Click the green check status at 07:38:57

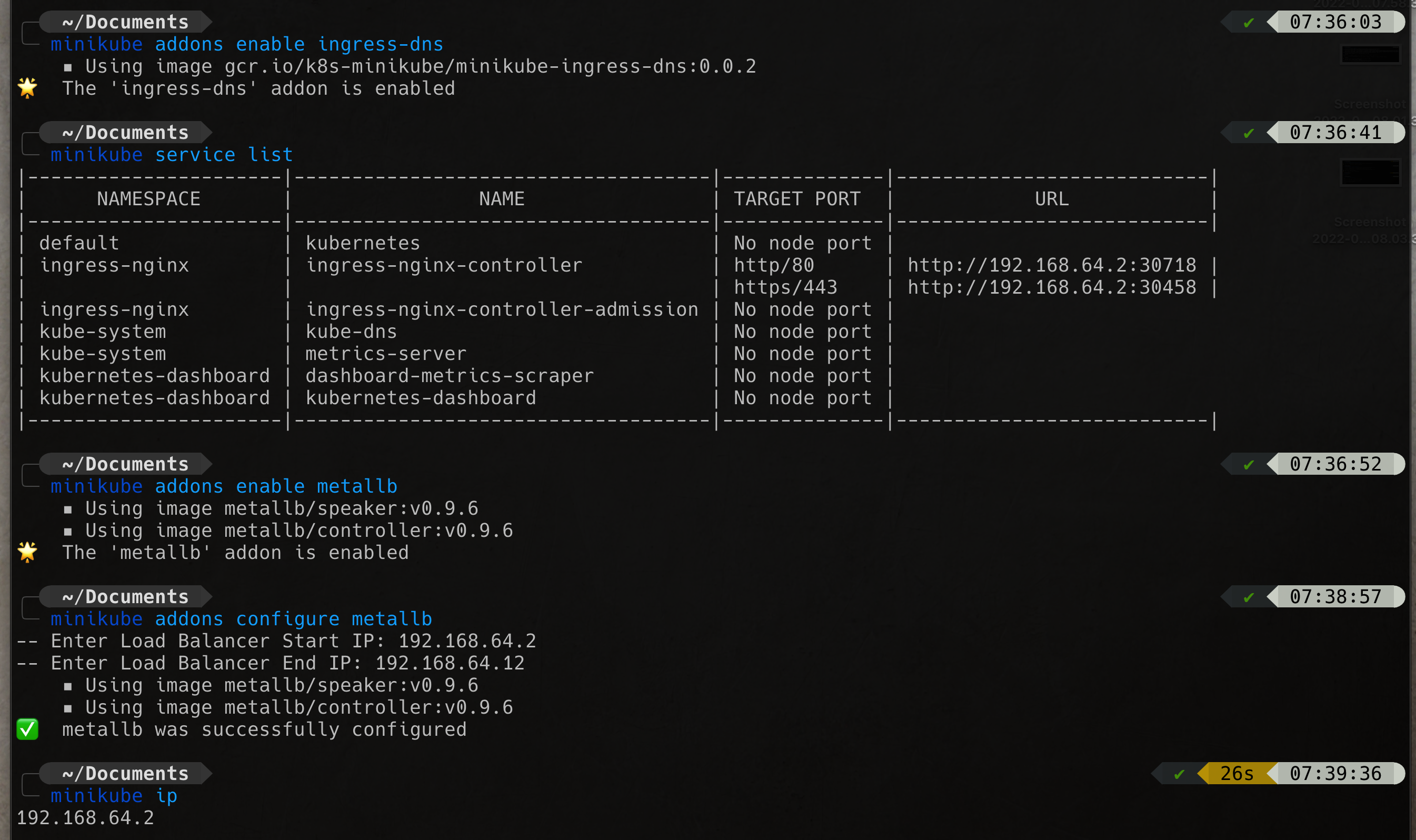[1249, 597]
